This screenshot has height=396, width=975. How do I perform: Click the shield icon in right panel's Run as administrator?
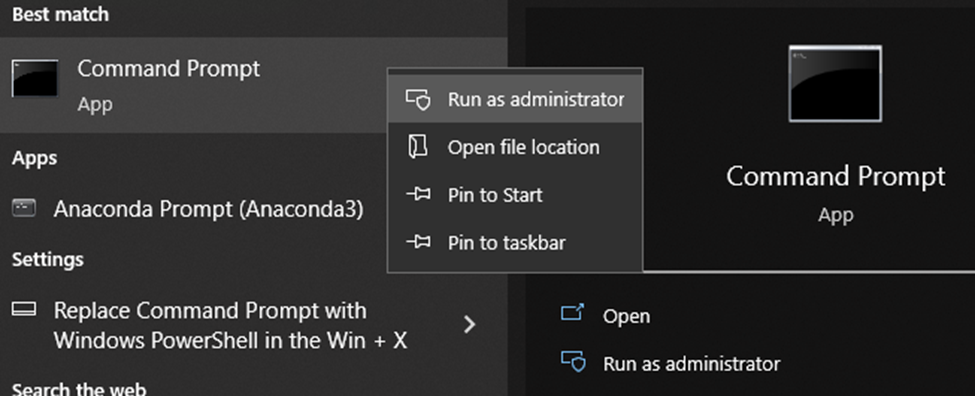point(573,362)
